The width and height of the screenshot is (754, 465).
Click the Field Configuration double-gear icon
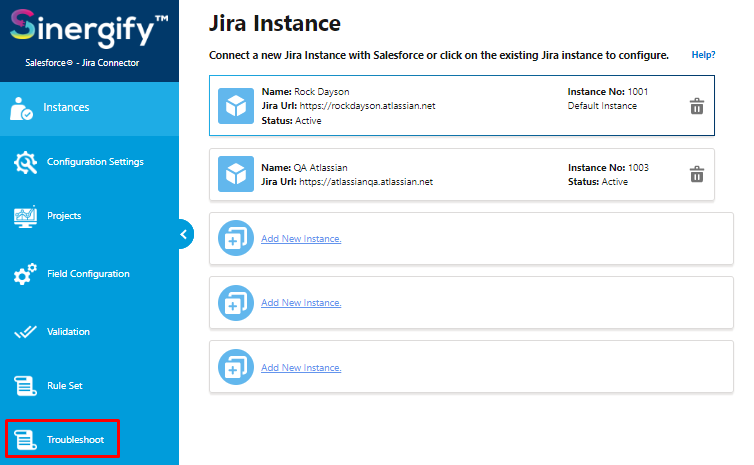(25, 274)
